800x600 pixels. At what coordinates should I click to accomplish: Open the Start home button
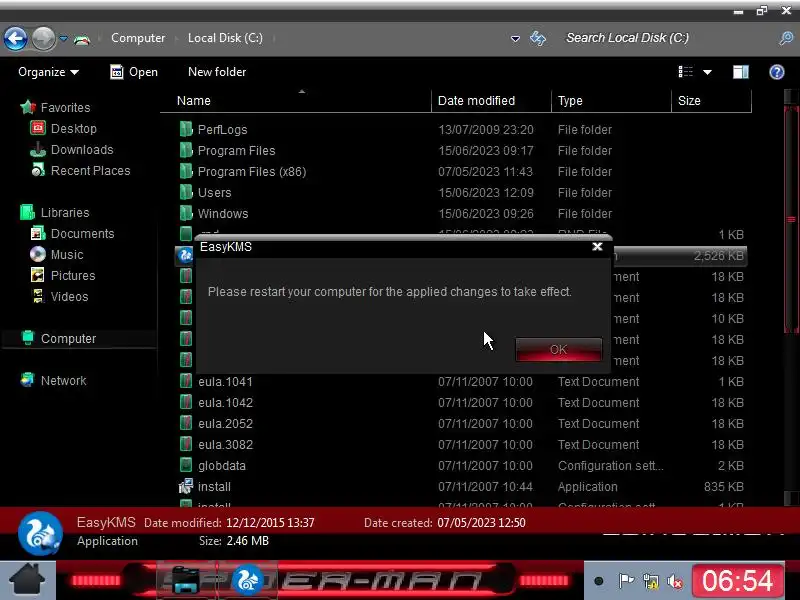[x=28, y=580]
